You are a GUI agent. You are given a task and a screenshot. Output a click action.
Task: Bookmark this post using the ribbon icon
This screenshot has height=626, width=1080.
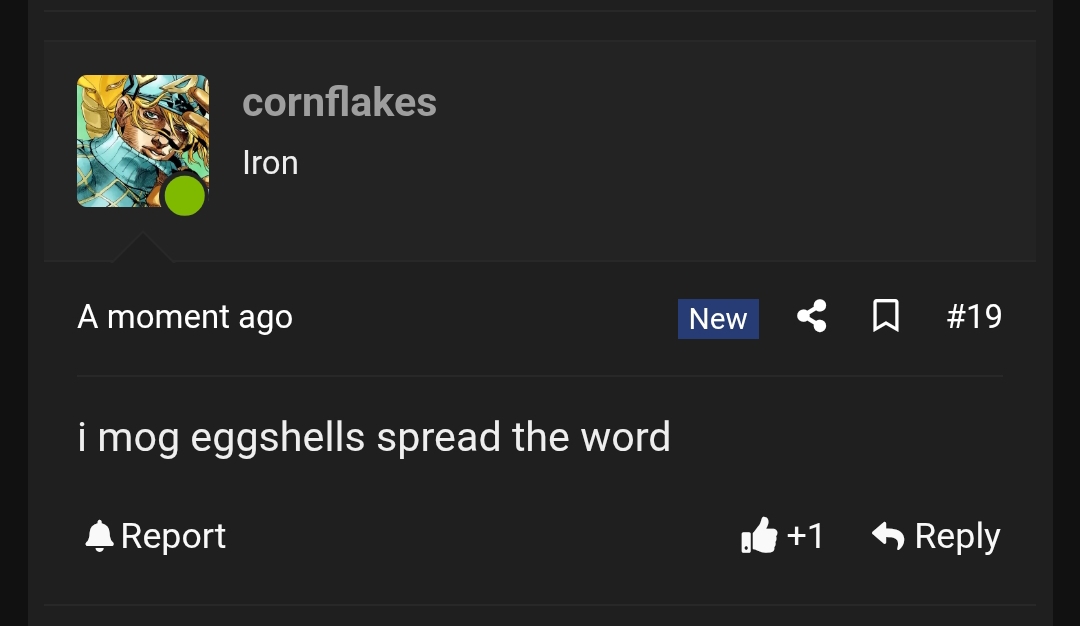point(886,316)
